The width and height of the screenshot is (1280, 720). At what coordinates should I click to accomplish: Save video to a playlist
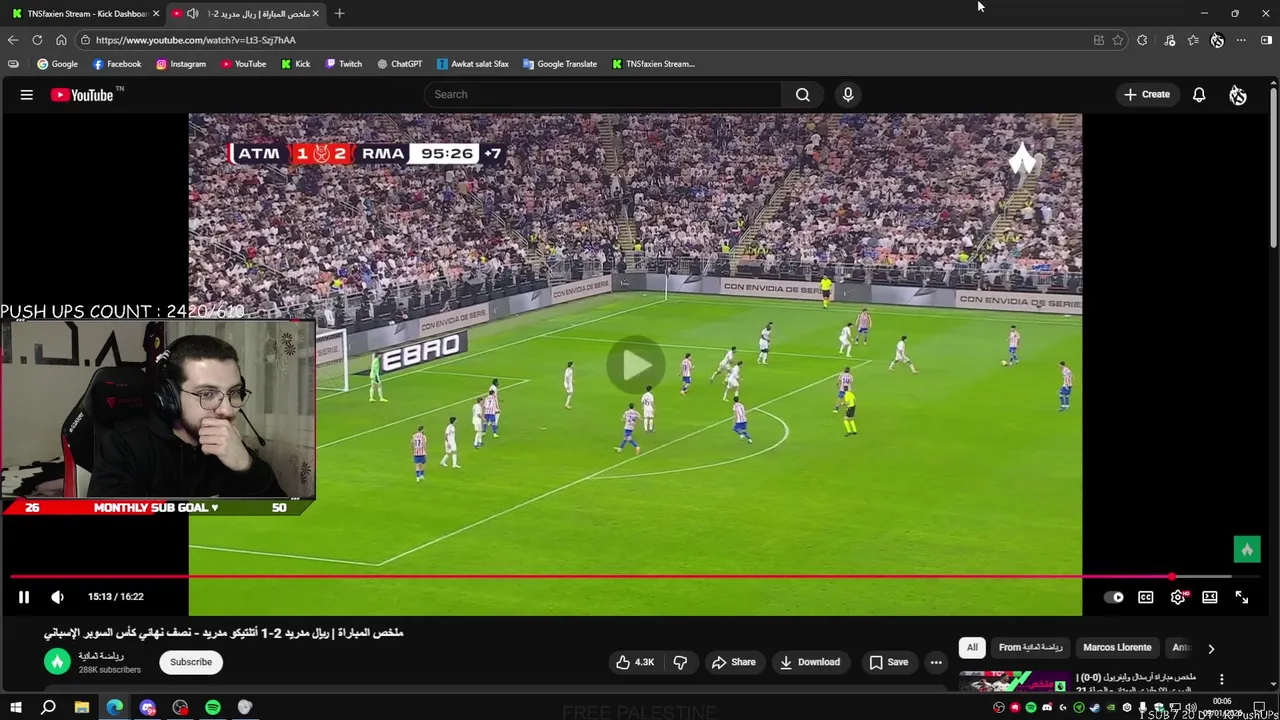pos(888,662)
